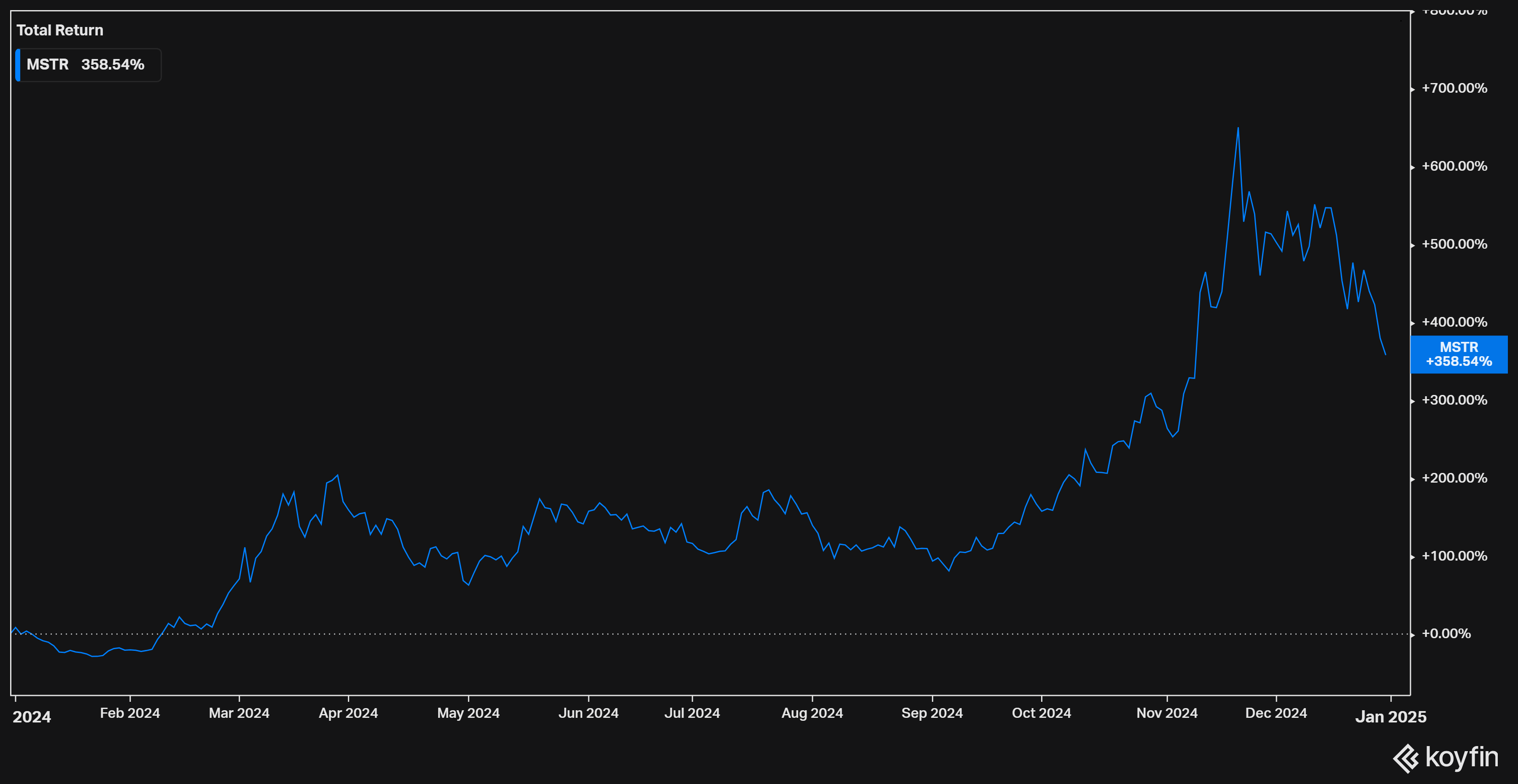This screenshot has width=1518, height=784.
Task: Click the +700.00% y-axis label
Action: coord(1454,89)
